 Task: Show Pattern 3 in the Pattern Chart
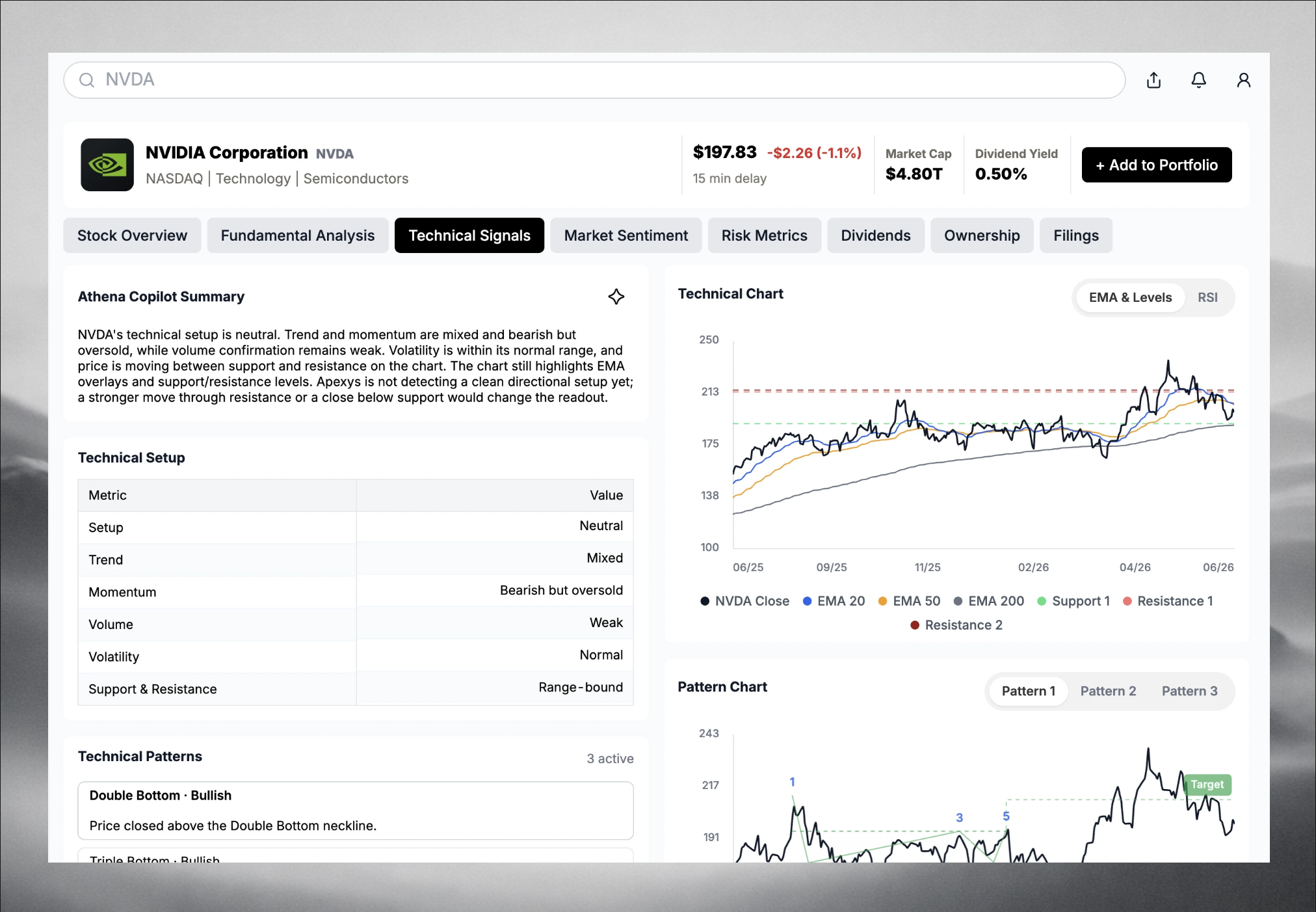tap(1189, 691)
